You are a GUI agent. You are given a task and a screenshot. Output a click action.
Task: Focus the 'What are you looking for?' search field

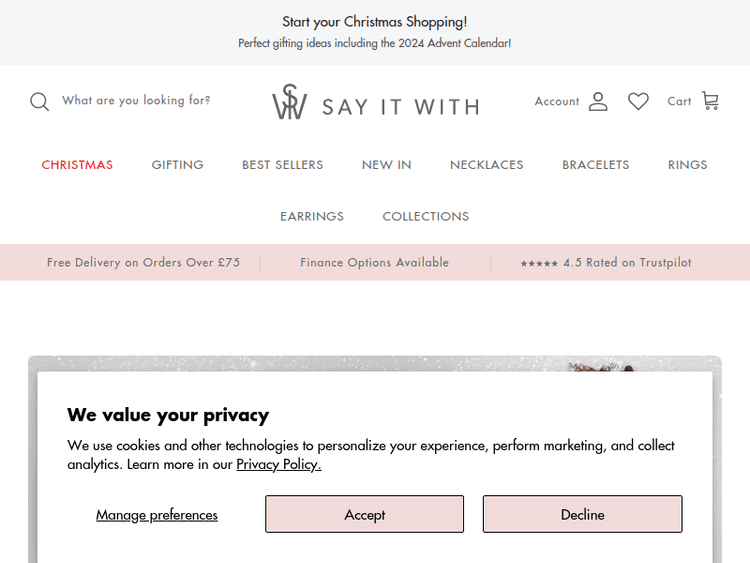tap(136, 101)
